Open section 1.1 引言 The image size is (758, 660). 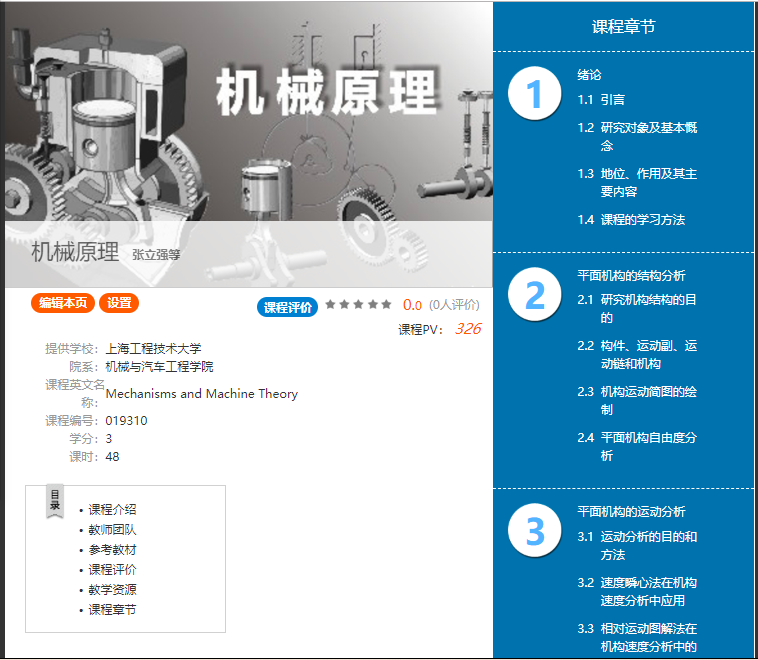pyautogui.click(x=613, y=100)
